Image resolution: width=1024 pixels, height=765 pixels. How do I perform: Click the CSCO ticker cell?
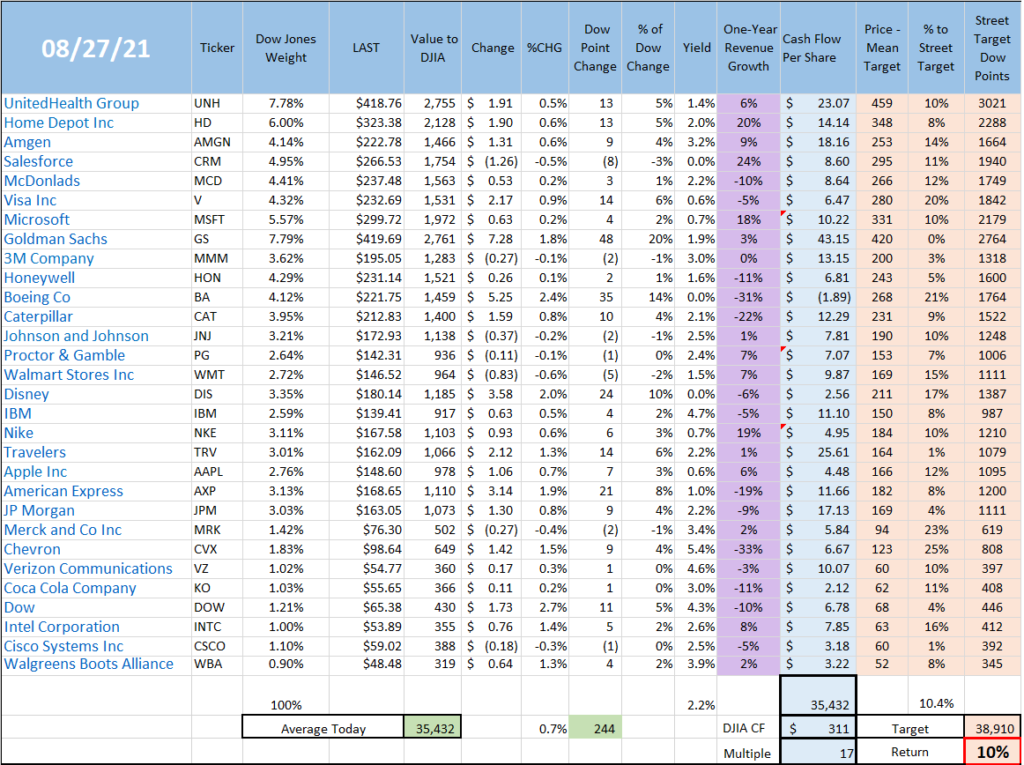217,646
